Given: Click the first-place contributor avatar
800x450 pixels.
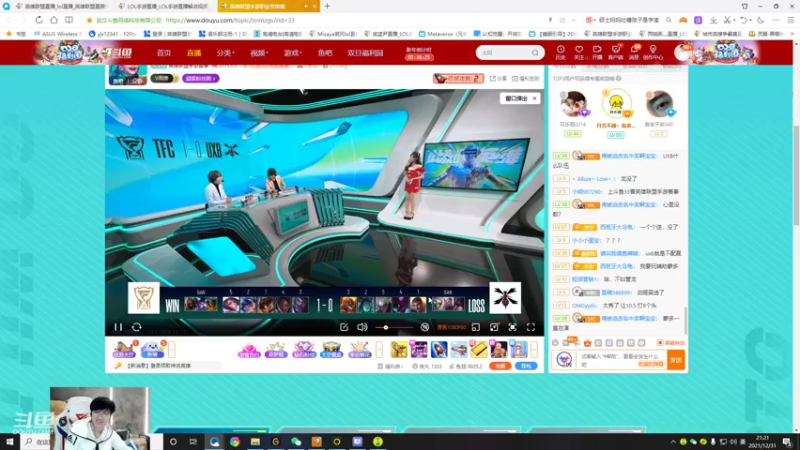Looking at the screenshot, I should 616,104.
